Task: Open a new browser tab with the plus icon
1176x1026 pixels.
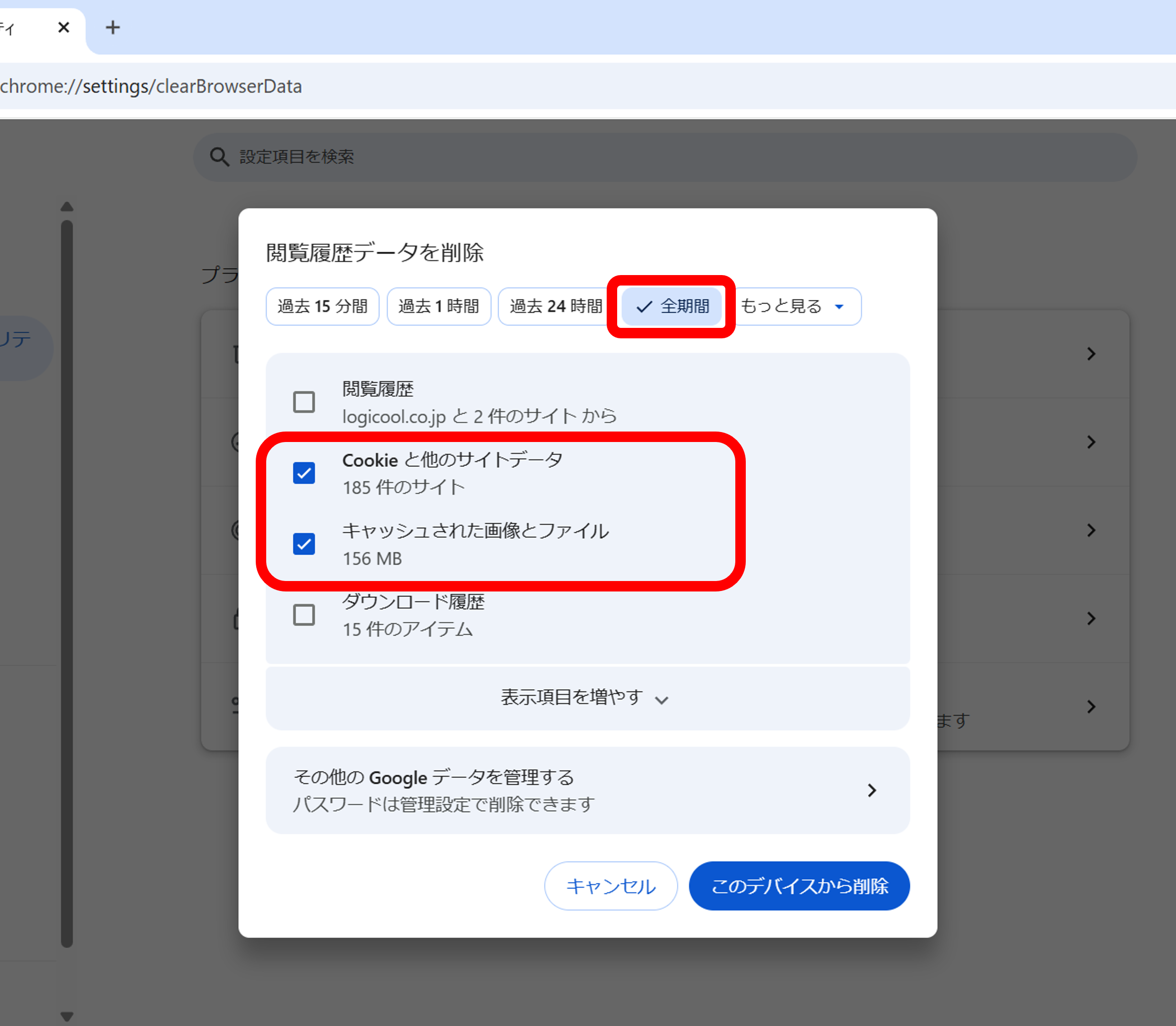Action: coord(112,27)
